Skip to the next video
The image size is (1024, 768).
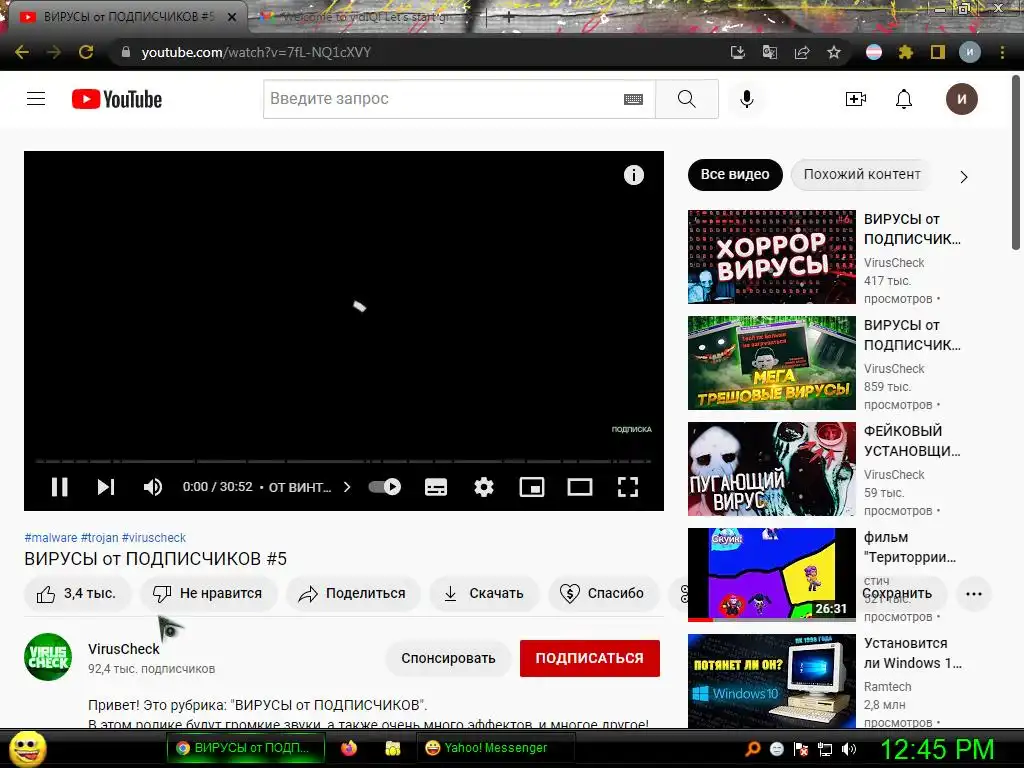tap(106, 487)
